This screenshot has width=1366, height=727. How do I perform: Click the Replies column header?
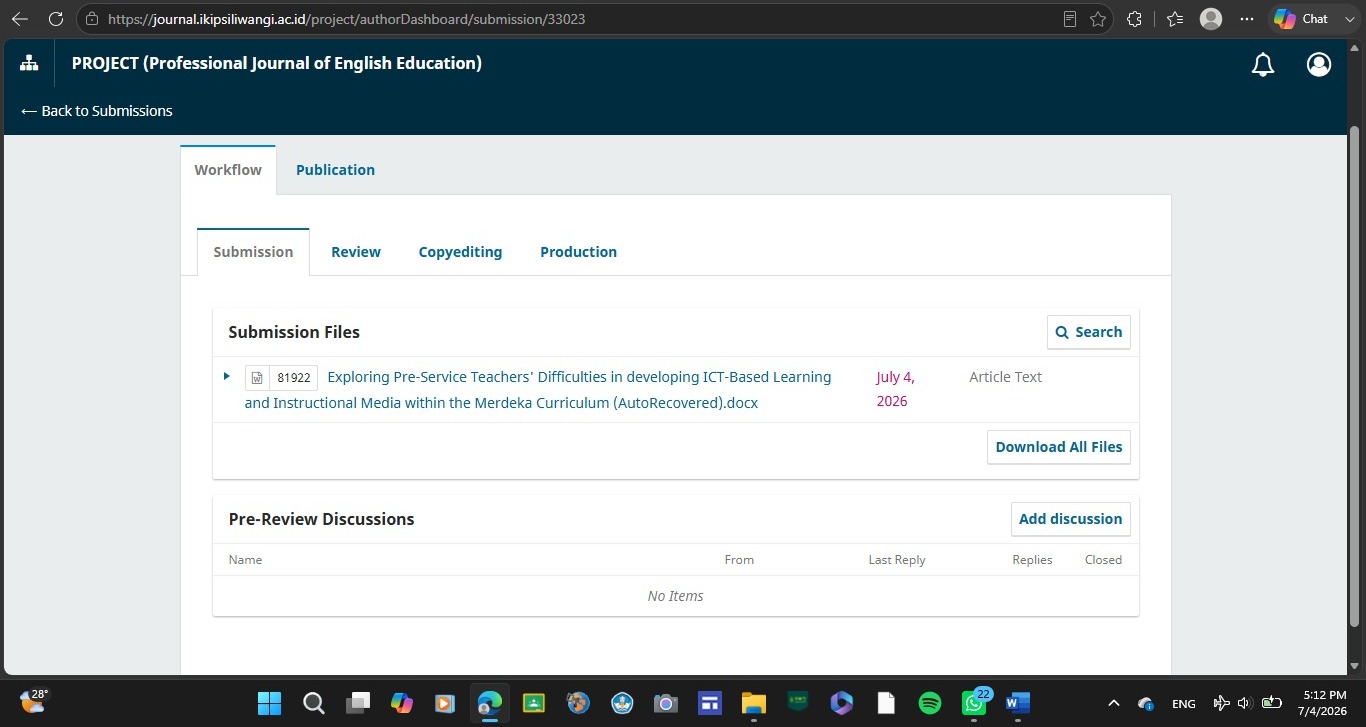tap(1032, 560)
